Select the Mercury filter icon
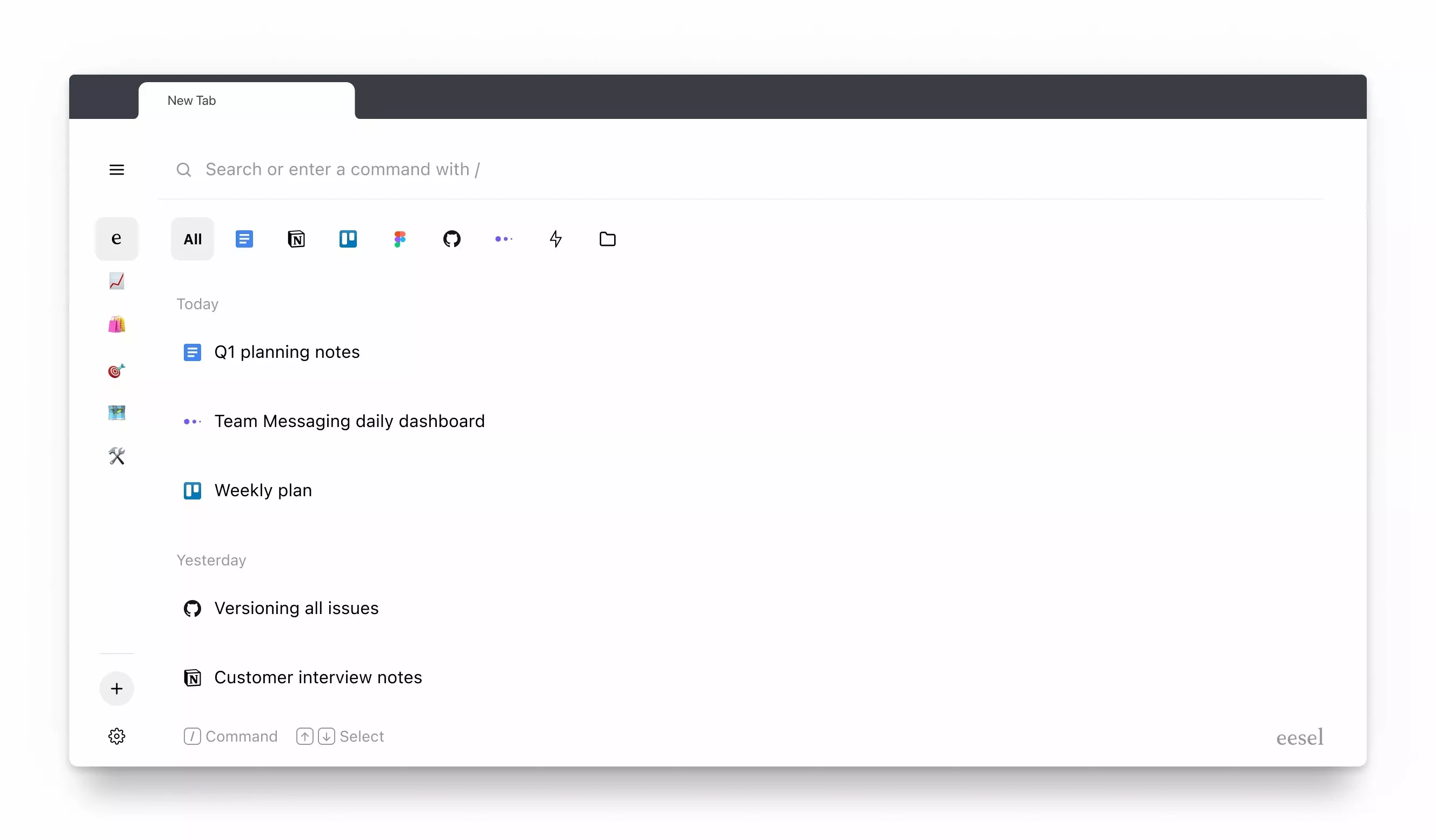Screen dimensions: 1436x840 [504, 238]
